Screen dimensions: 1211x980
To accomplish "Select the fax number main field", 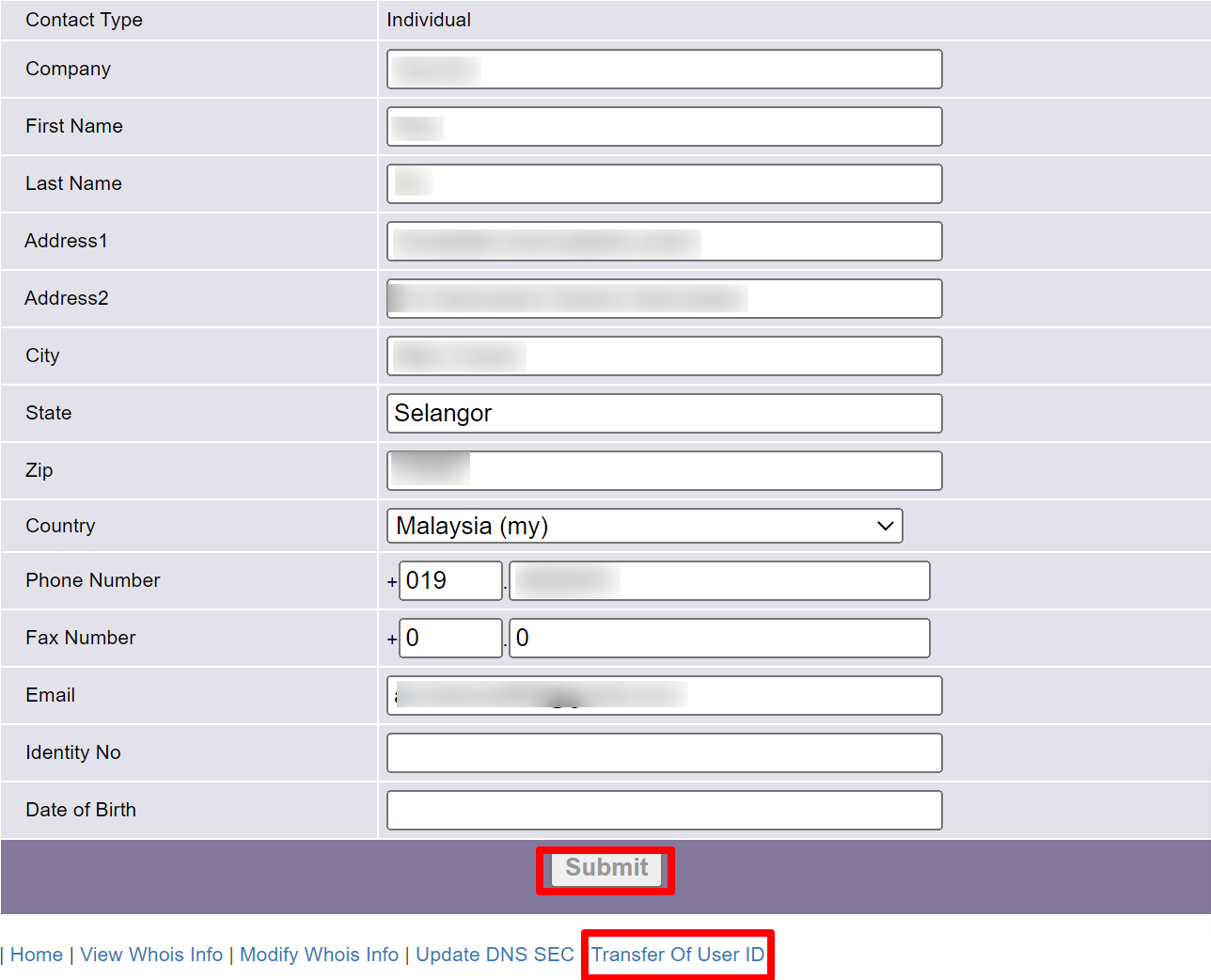I will point(719,639).
